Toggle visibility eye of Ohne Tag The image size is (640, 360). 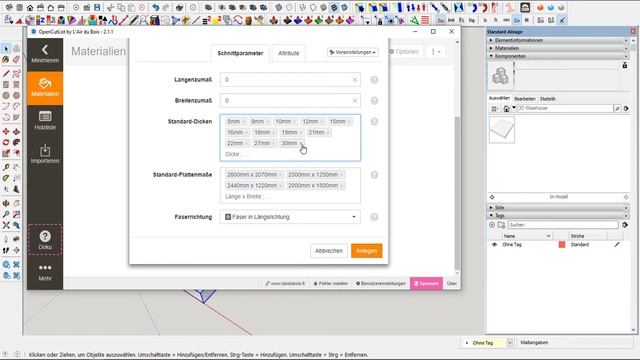point(494,244)
